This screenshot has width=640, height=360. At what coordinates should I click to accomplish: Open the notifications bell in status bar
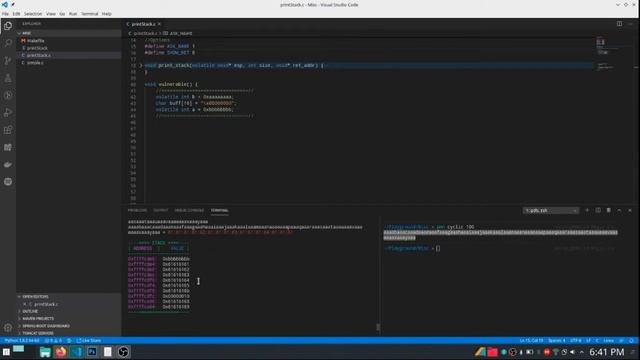631,340
